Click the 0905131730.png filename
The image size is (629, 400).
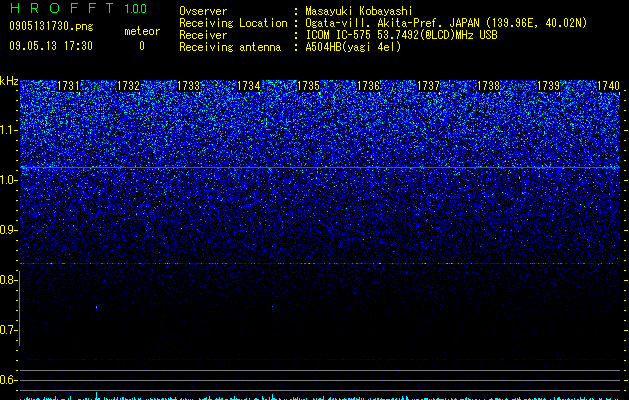click(51, 26)
